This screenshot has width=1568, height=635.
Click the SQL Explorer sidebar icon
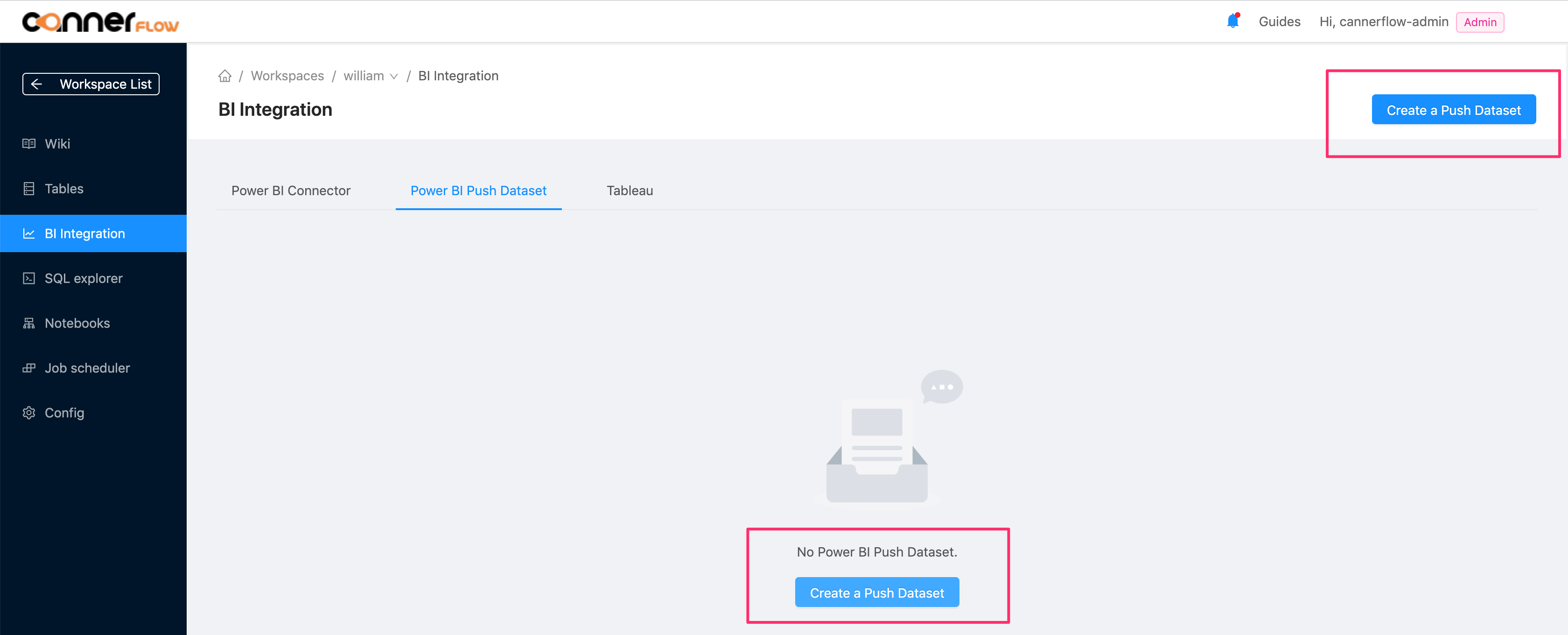28,277
